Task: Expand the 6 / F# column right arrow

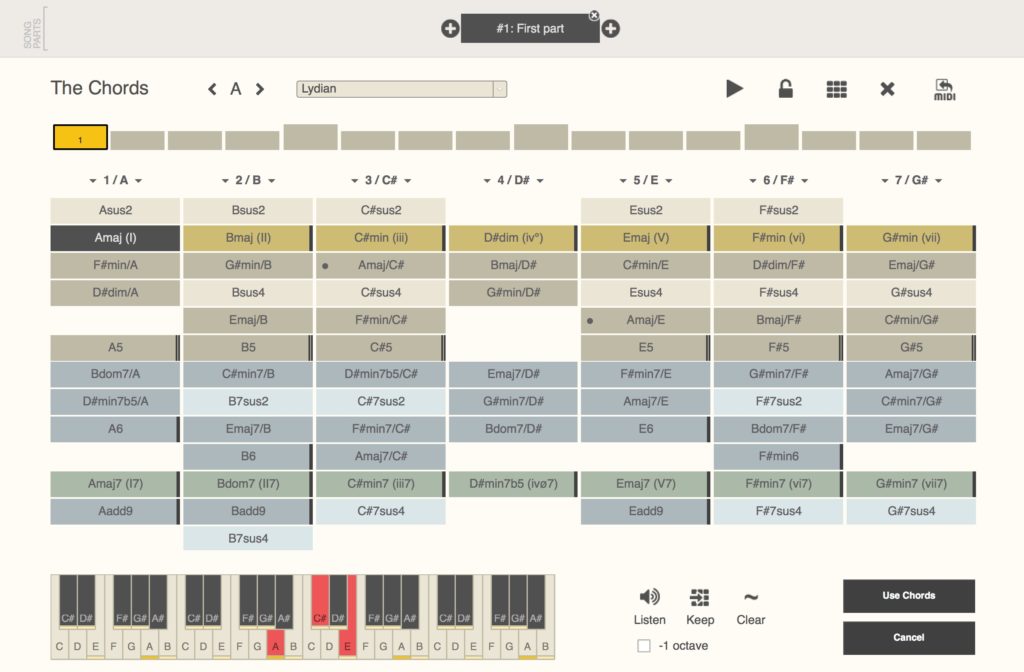Action: [x=805, y=181]
